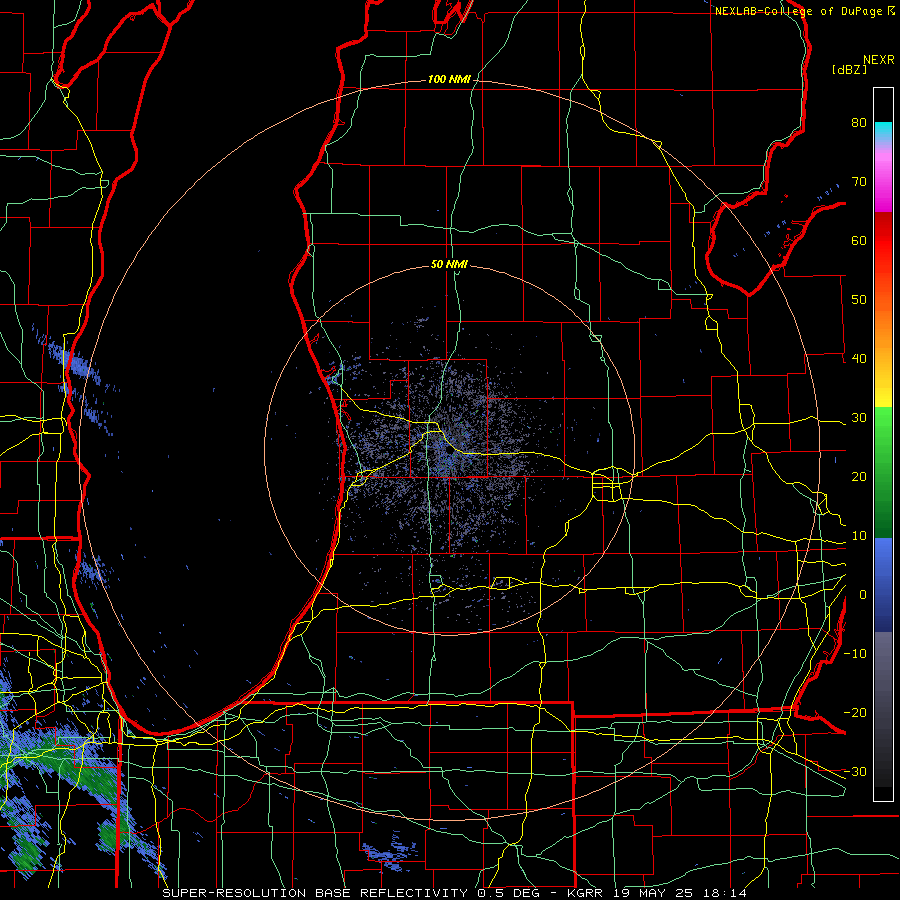Click the 50 NMI range ring label
900x900 pixels.
[x=449, y=264]
